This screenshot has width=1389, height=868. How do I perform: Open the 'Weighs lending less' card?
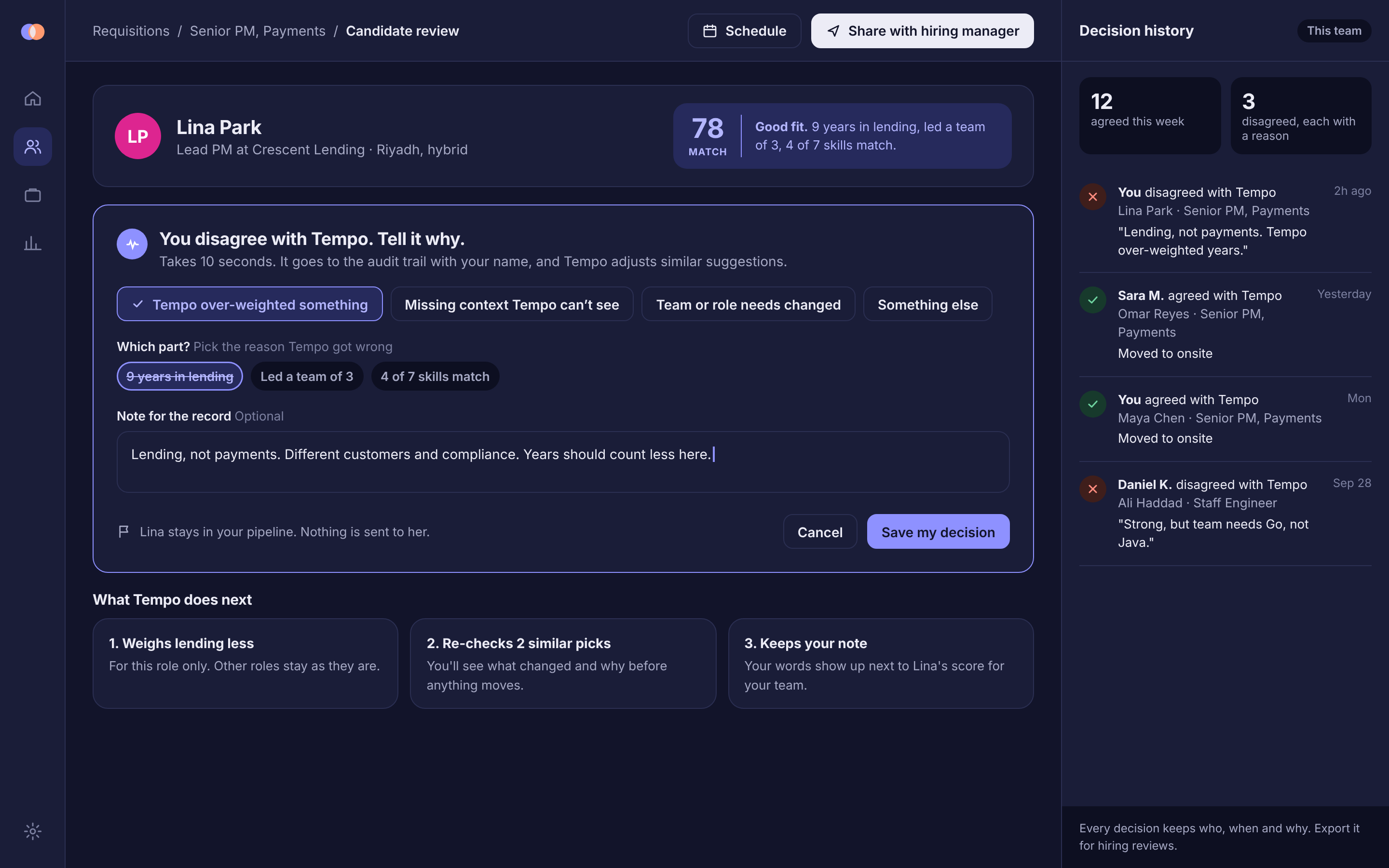click(245, 663)
